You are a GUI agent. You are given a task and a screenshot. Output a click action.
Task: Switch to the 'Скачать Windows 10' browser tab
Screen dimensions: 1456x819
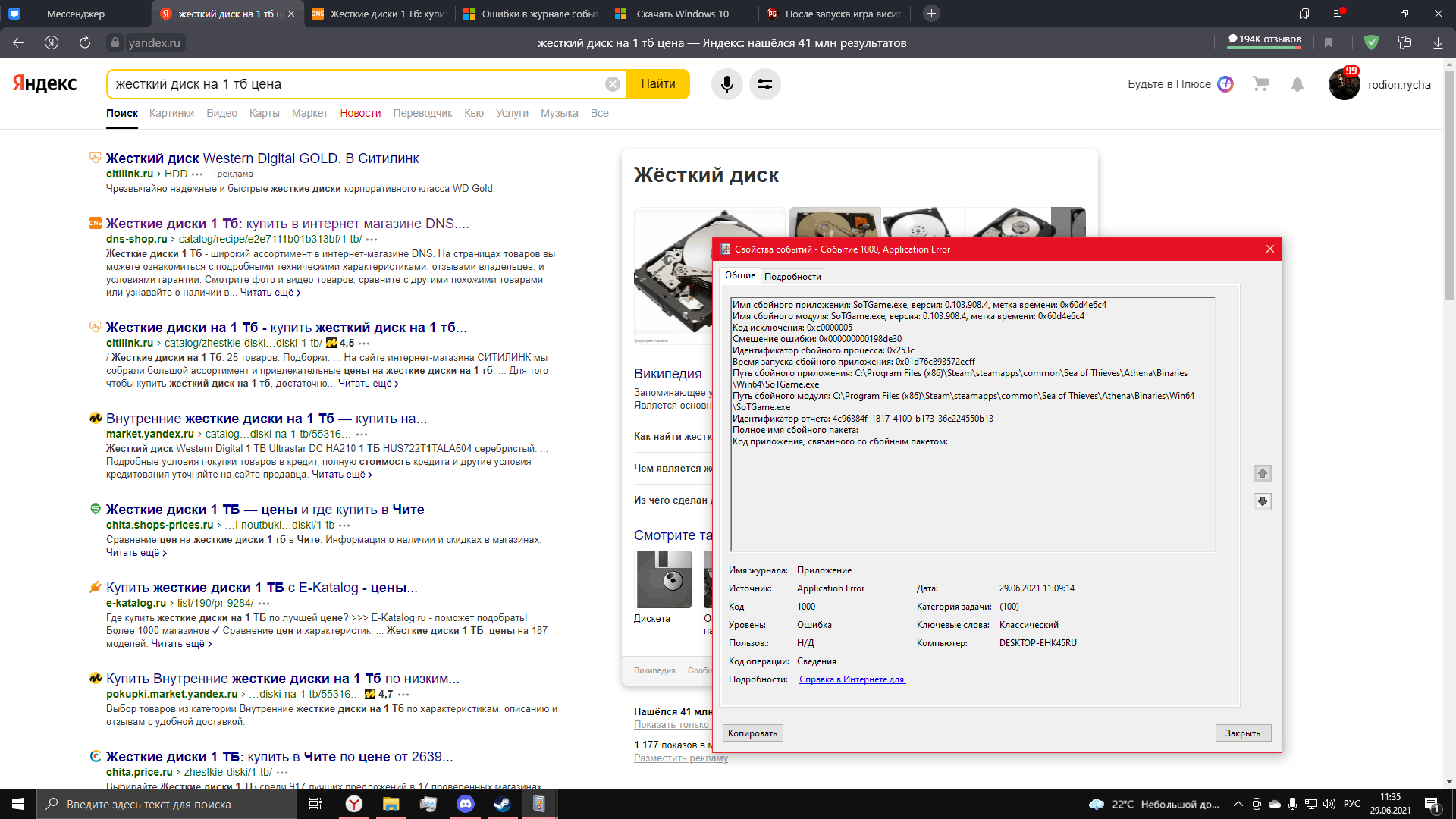pos(682,14)
